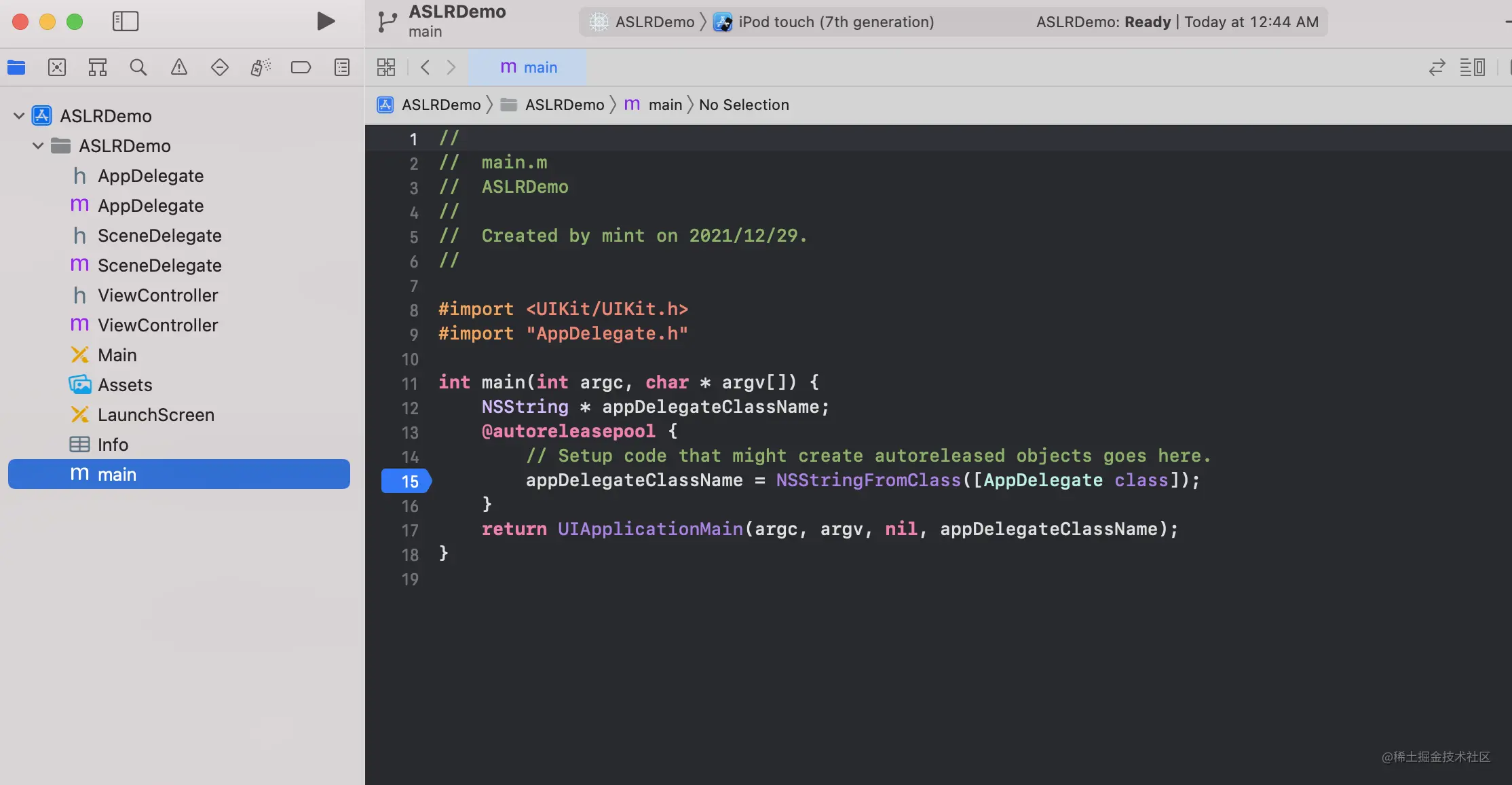Click the NSString declaration on line 12
The image size is (1512, 785).
(x=656, y=407)
